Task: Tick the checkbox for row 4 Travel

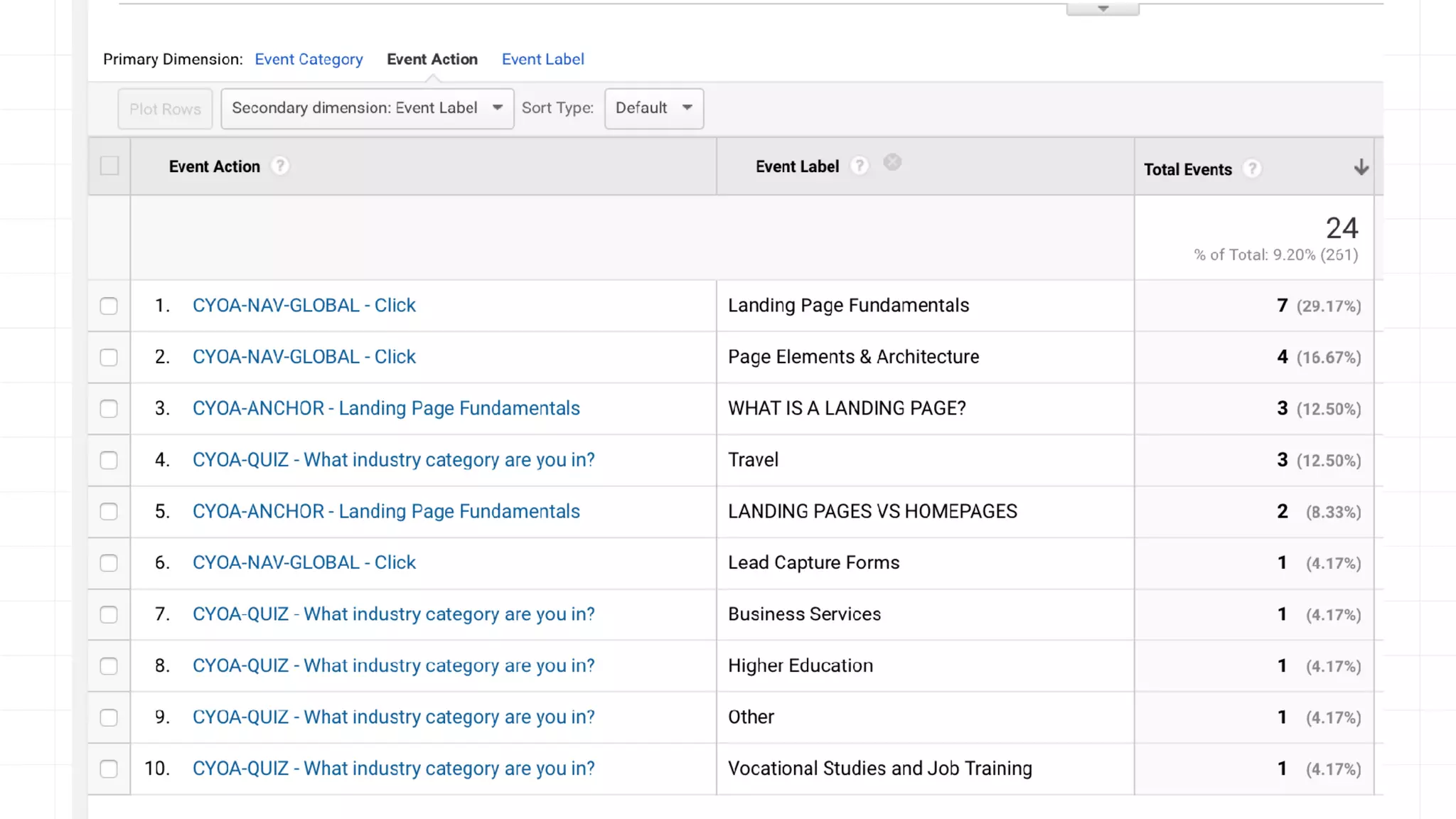Action: coord(109,460)
